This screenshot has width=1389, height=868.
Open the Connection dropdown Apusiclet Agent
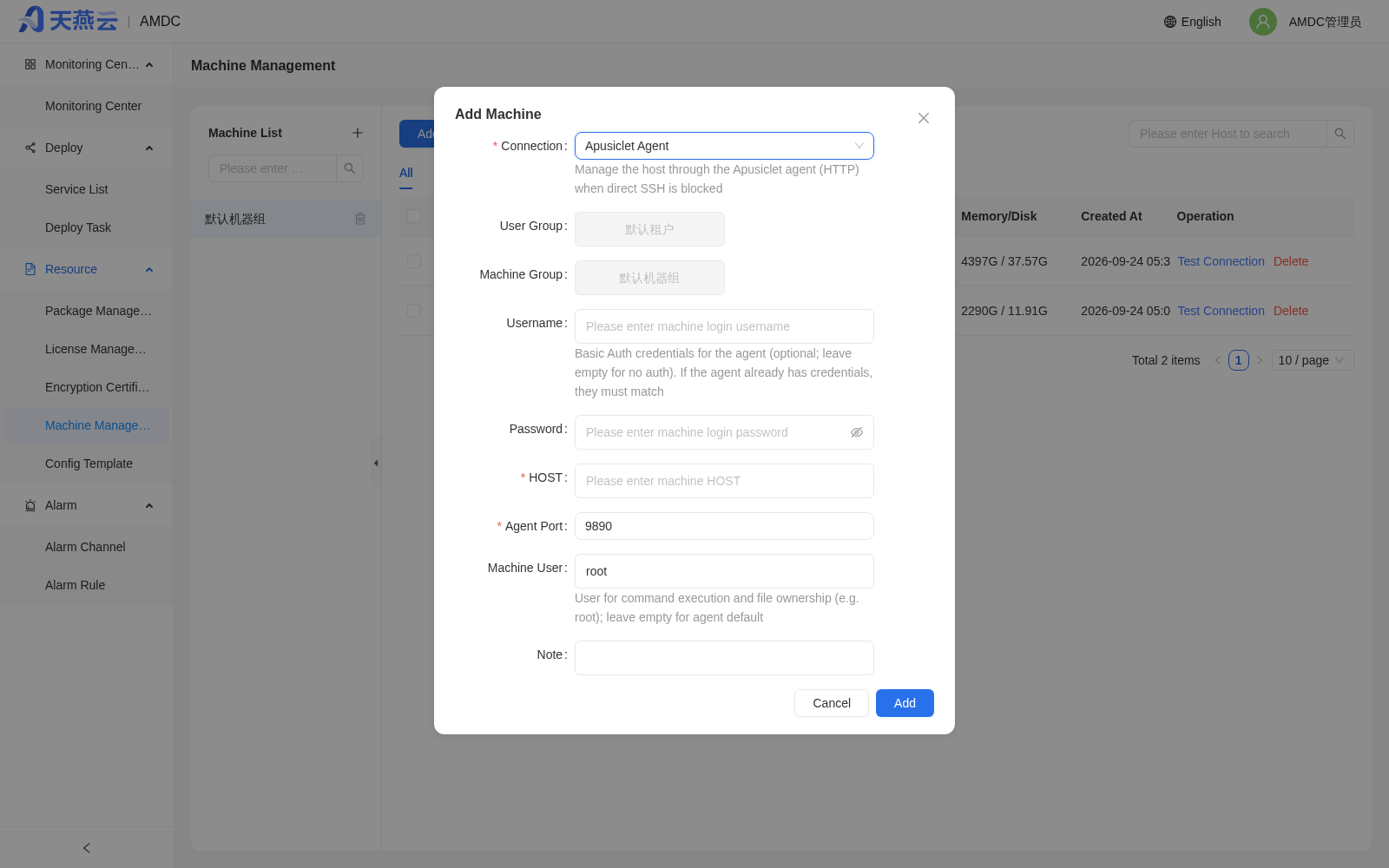coord(724,146)
